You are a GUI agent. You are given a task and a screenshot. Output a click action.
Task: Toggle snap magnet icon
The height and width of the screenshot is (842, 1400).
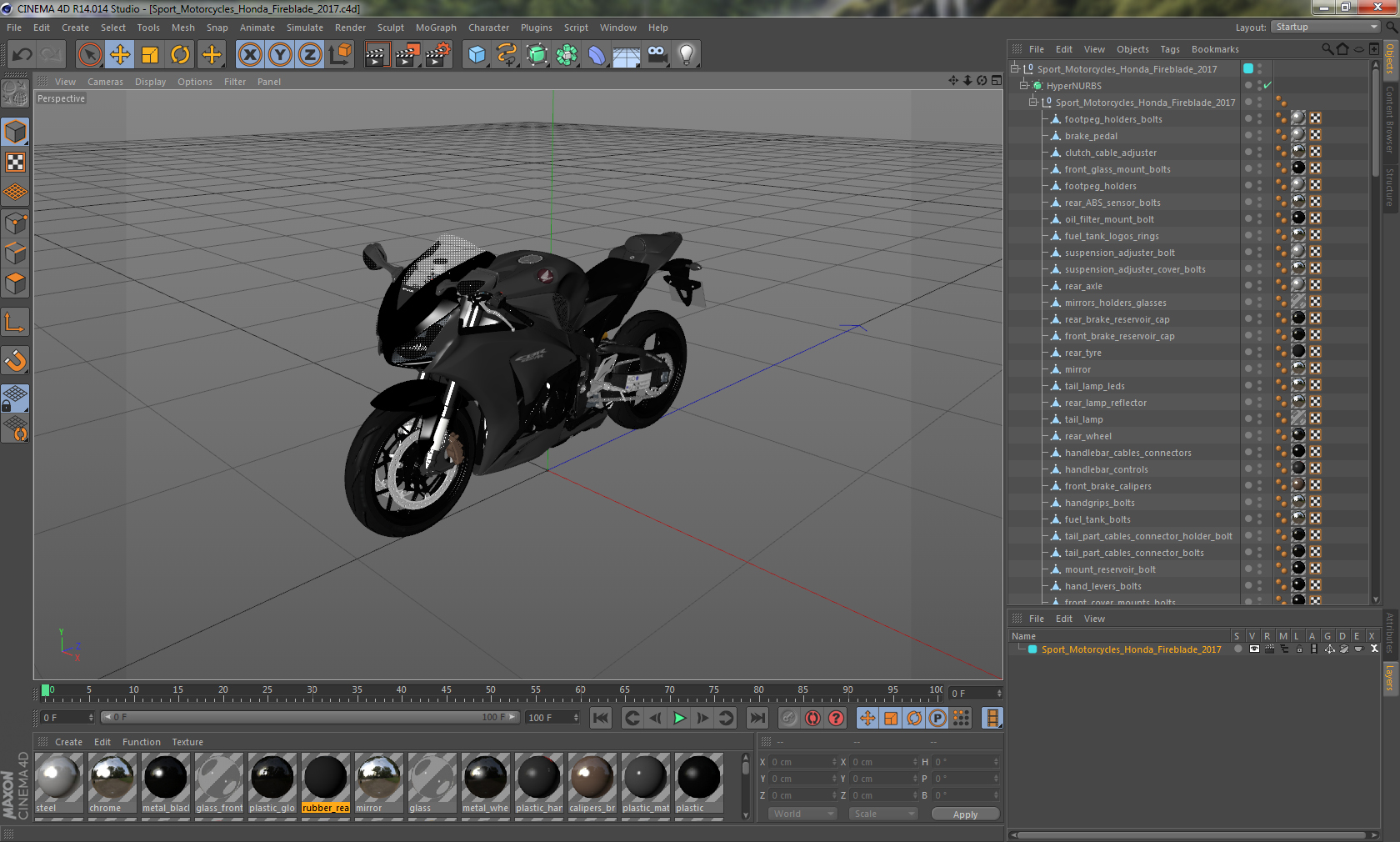point(15,360)
